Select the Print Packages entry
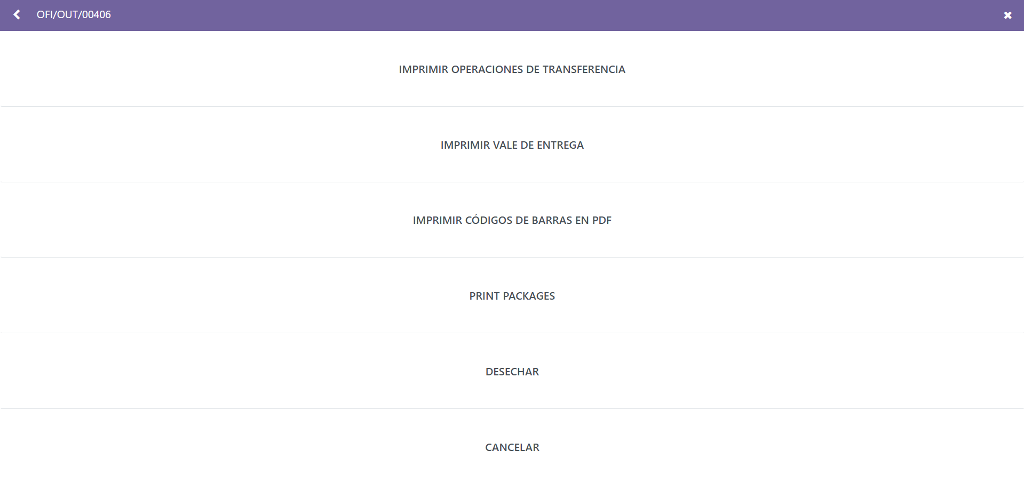Viewport: 1024px width, 482px height. tap(512, 296)
